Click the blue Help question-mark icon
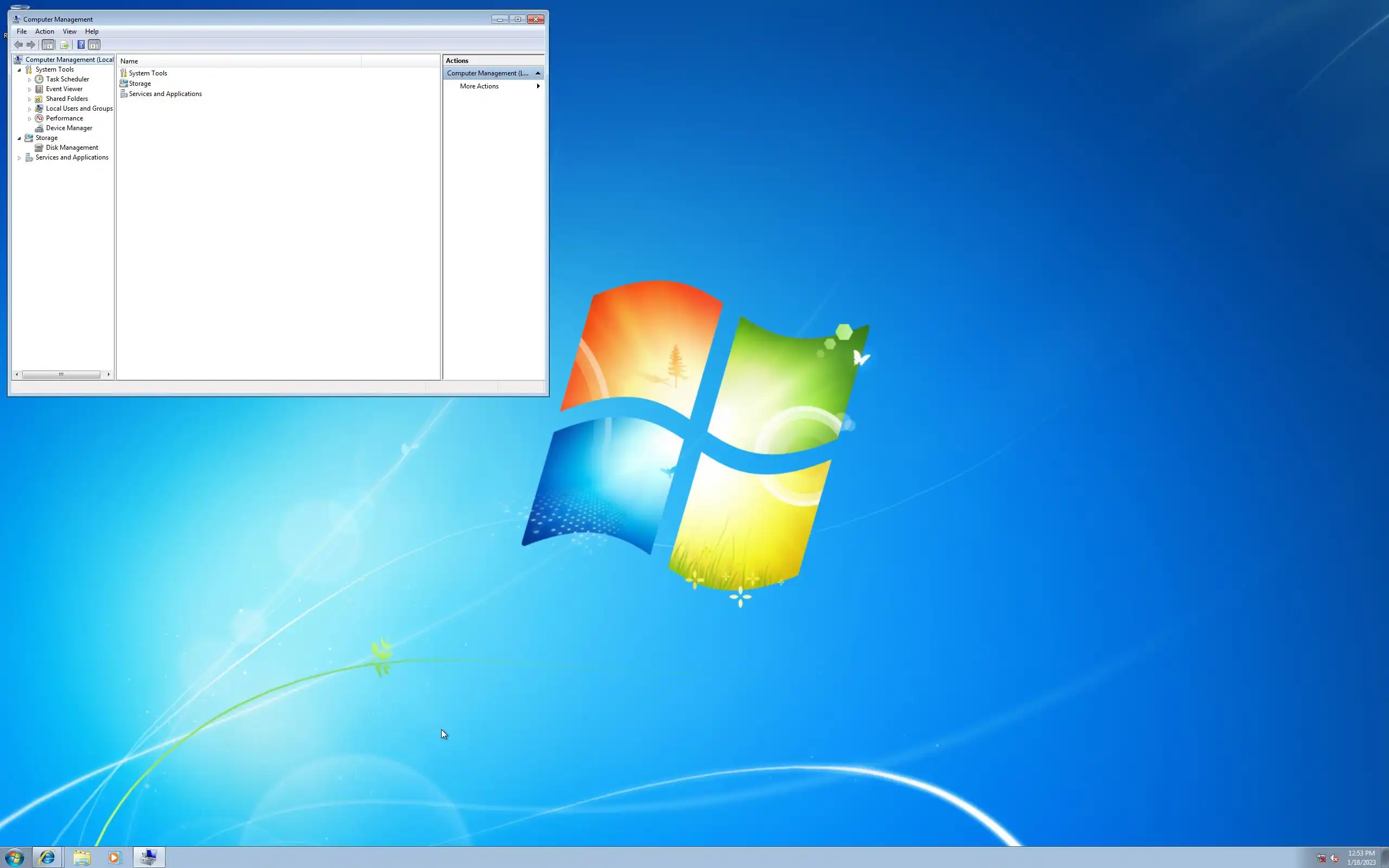The height and width of the screenshot is (868, 1389). [x=81, y=45]
